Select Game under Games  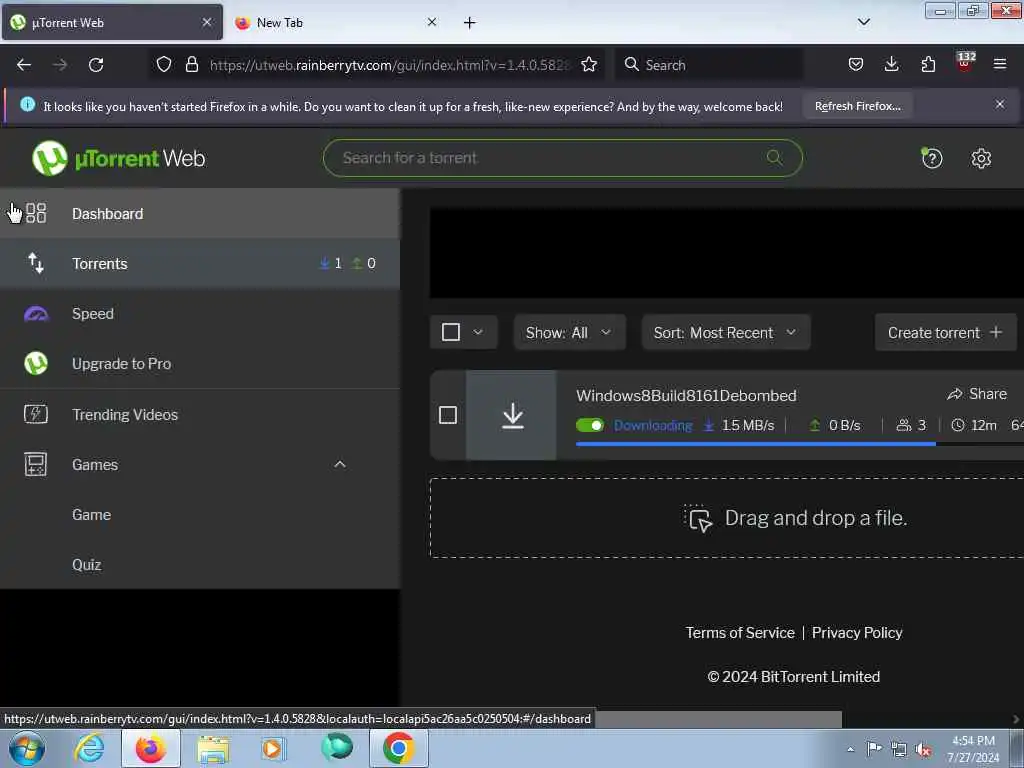pos(200,515)
